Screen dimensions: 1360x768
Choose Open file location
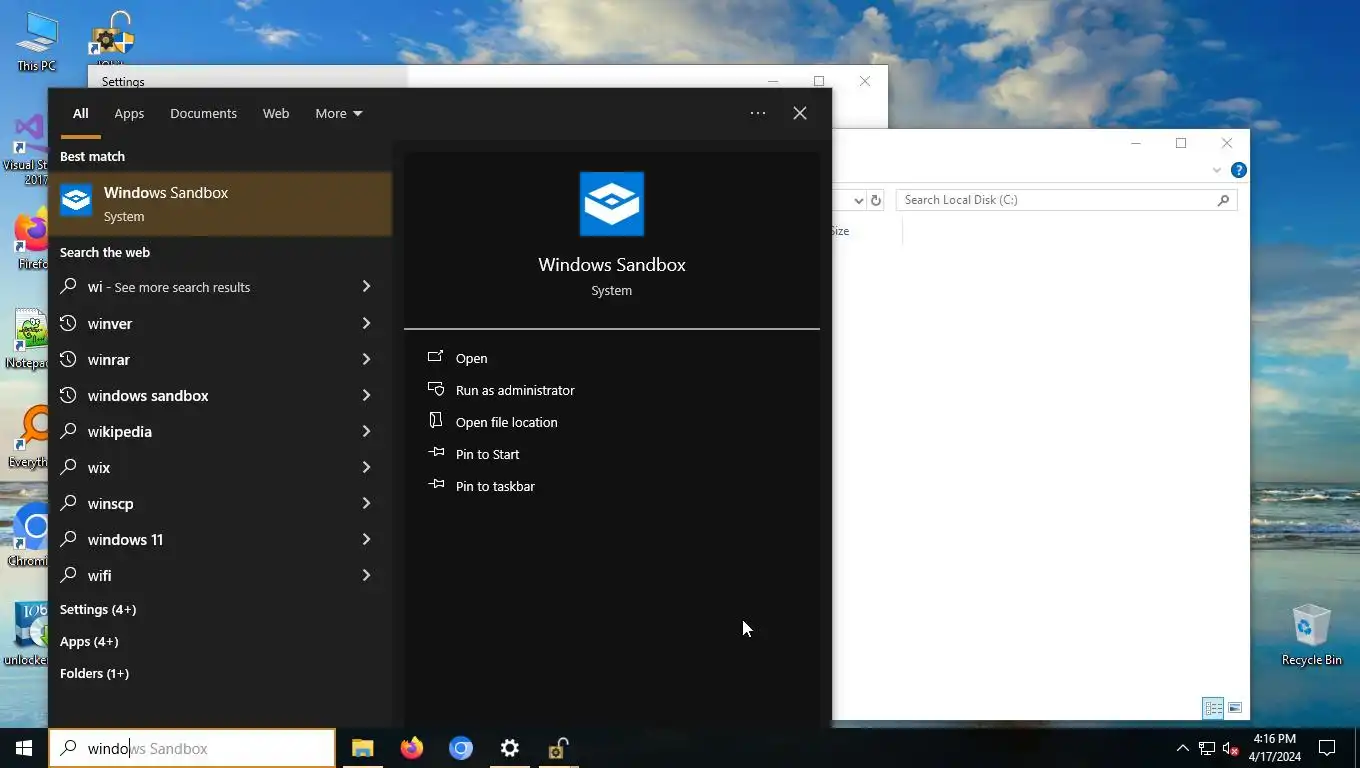click(506, 422)
